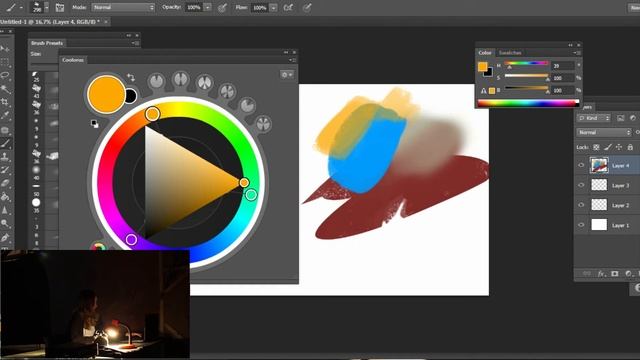Enable airbrush mode next to Flow
The height and width of the screenshot is (360, 640).
pyautogui.click(x=288, y=7)
